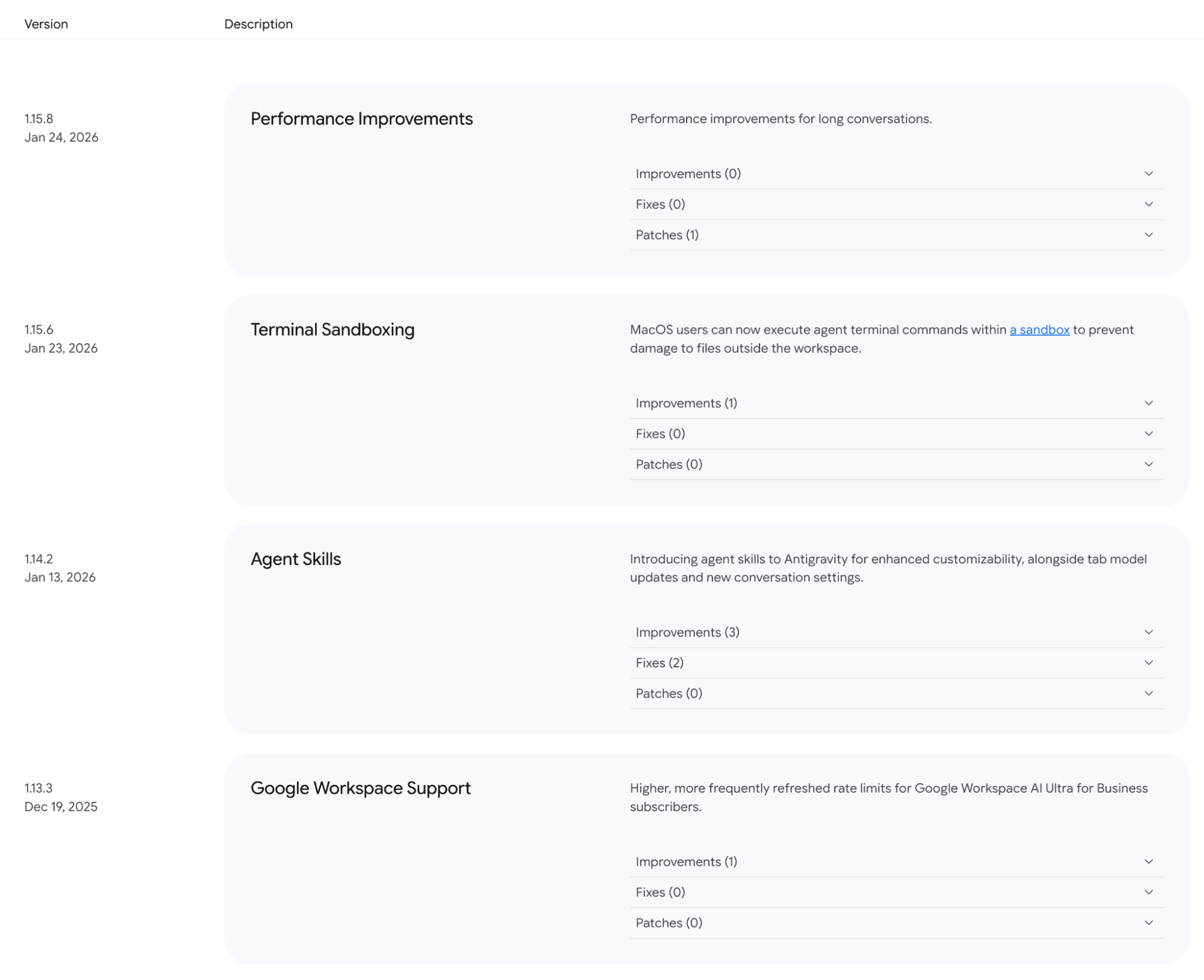Expand Patches (0) under Terminal Sandboxing
This screenshot has height=980, width=1204.
point(895,465)
